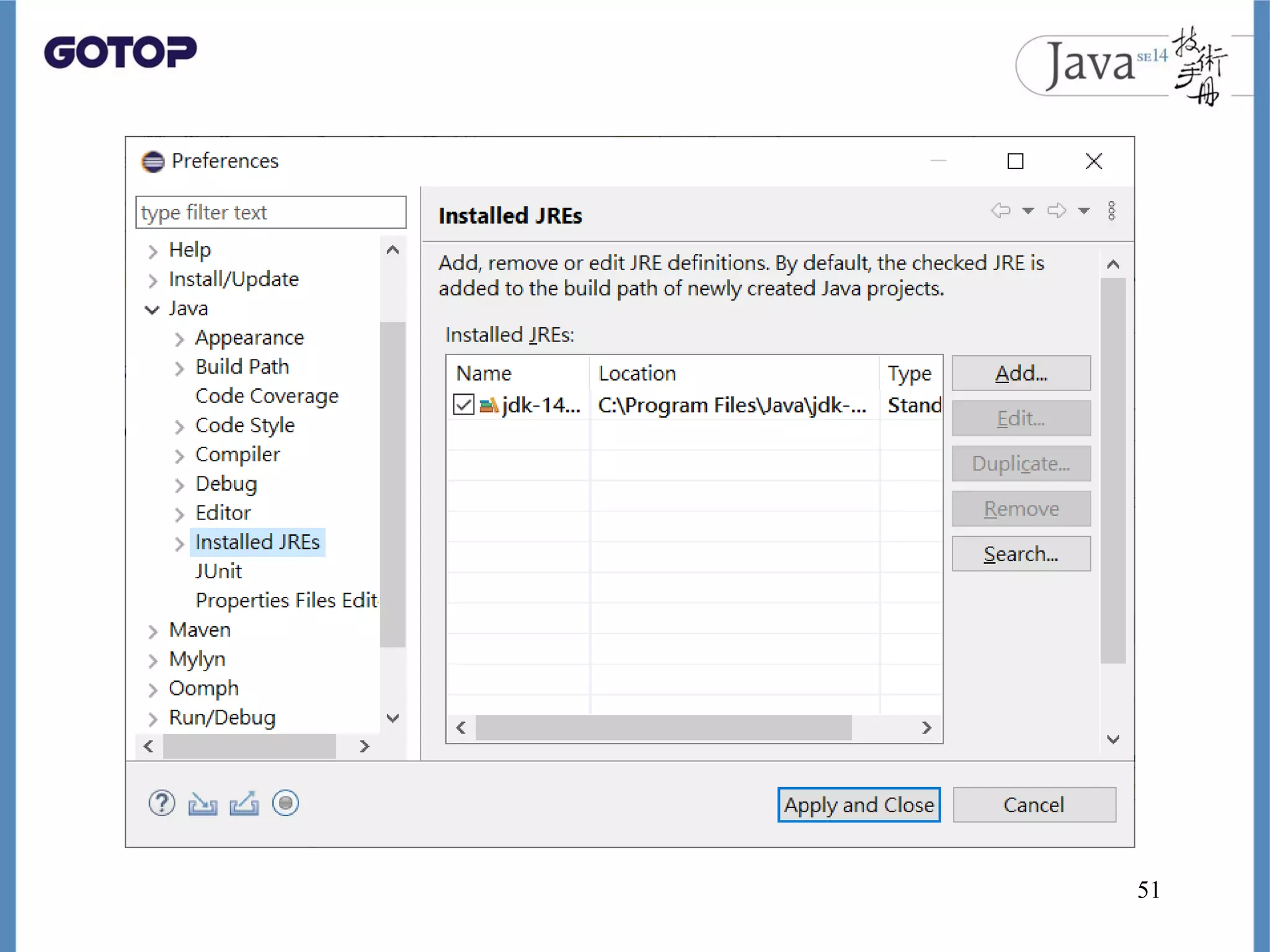The width and height of the screenshot is (1270, 952).
Task: Expand the Maven preferences node
Action: pyautogui.click(x=153, y=631)
